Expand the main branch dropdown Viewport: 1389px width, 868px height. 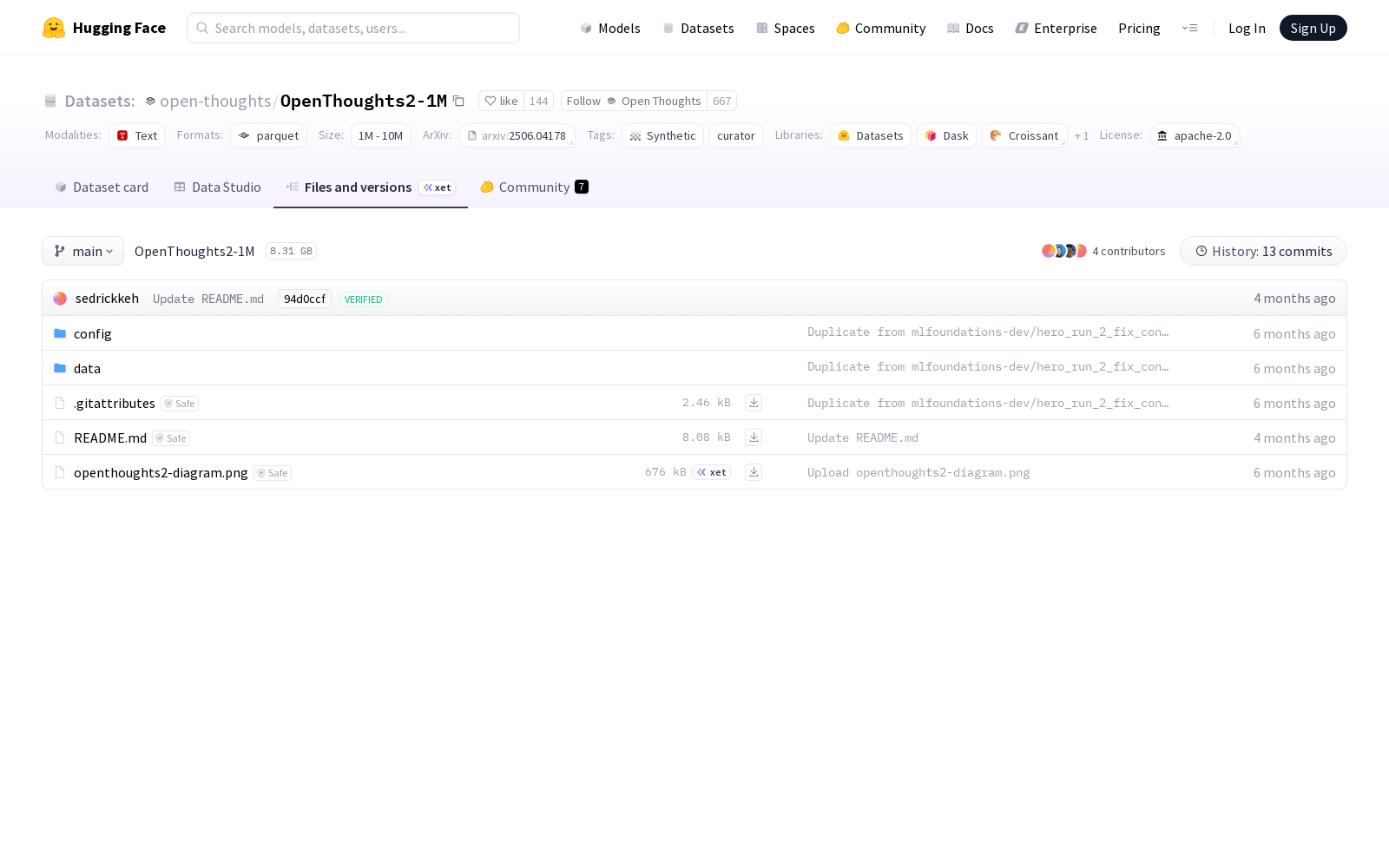coord(82,251)
